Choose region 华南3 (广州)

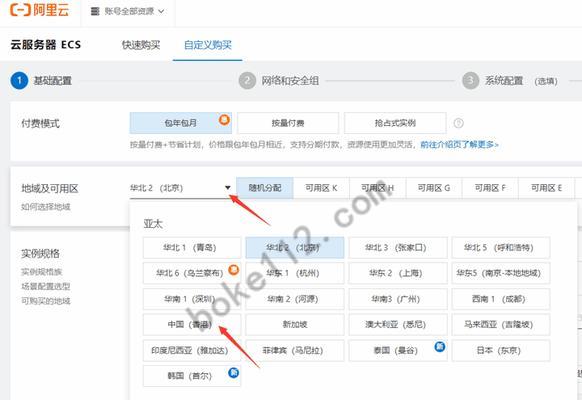(x=398, y=299)
